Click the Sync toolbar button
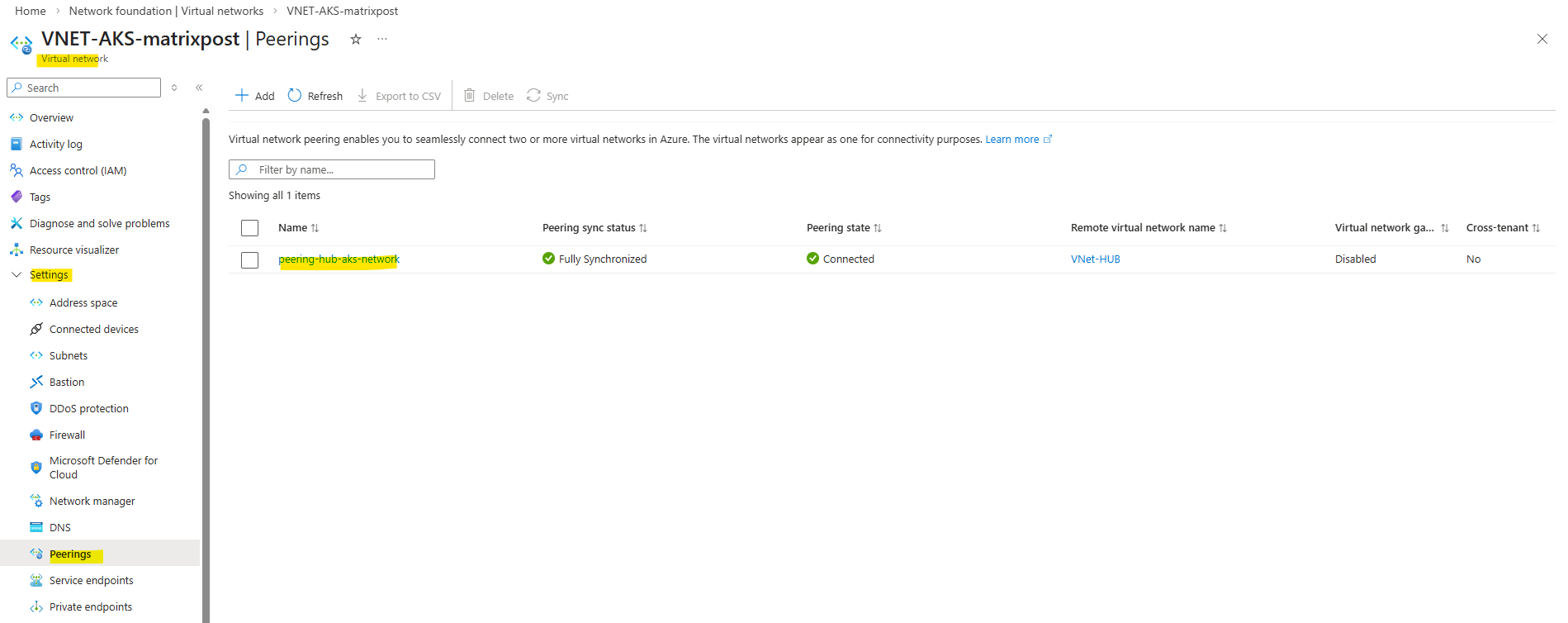 547,96
